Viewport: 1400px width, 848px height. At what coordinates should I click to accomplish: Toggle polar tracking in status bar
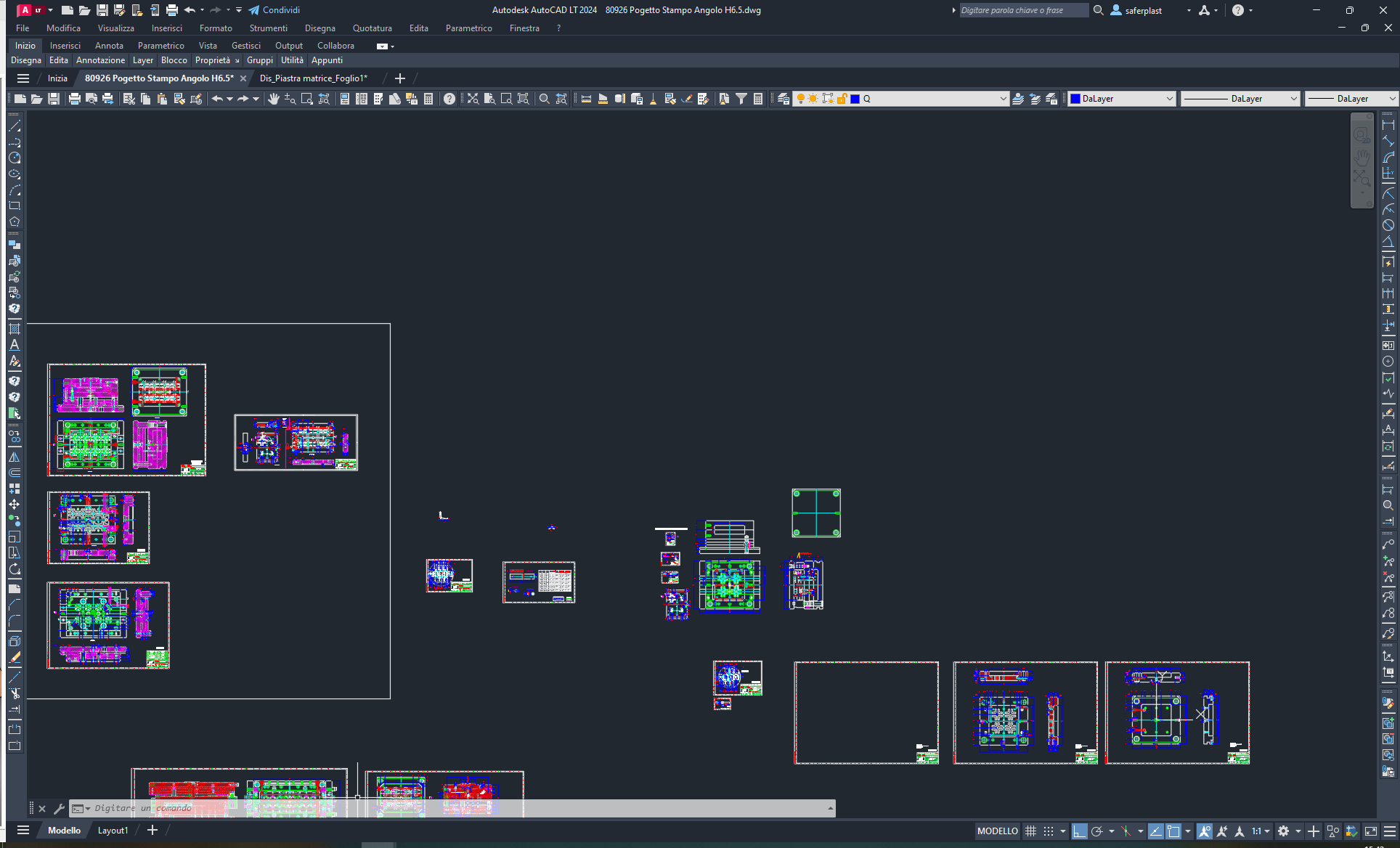(1097, 831)
